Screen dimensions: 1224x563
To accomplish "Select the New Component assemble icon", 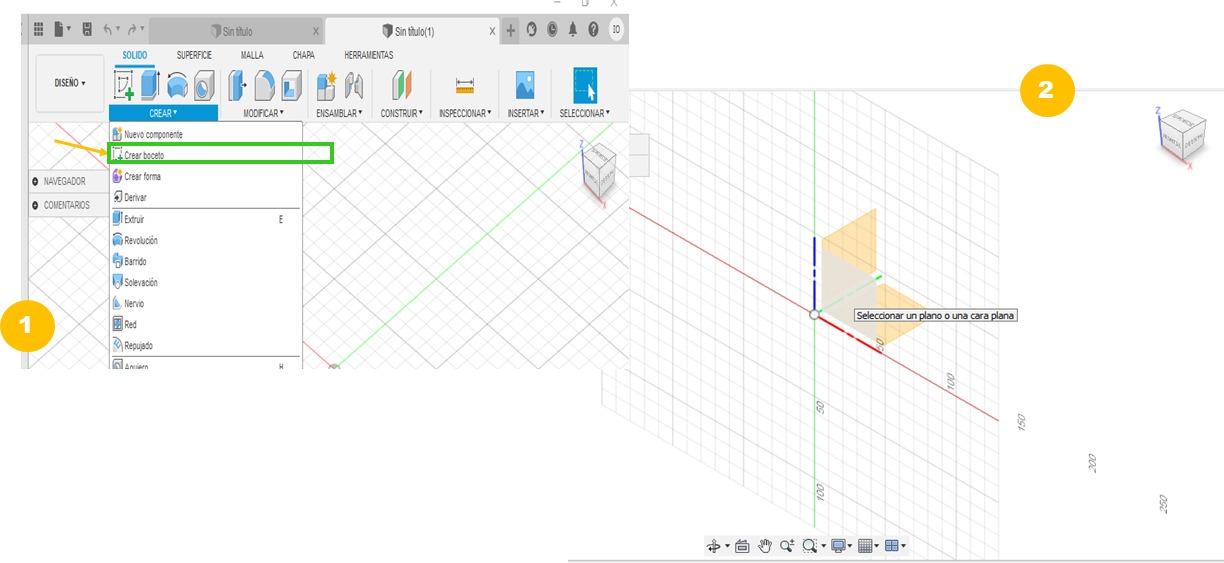I will click(326, 86).
